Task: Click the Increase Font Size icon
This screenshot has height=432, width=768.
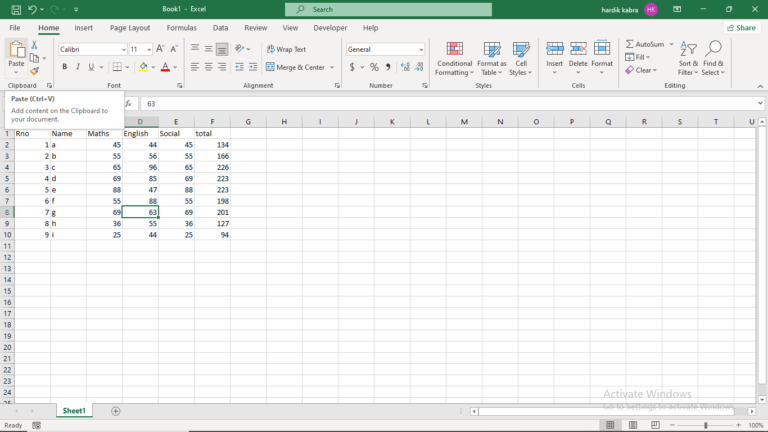Action: 160,49
